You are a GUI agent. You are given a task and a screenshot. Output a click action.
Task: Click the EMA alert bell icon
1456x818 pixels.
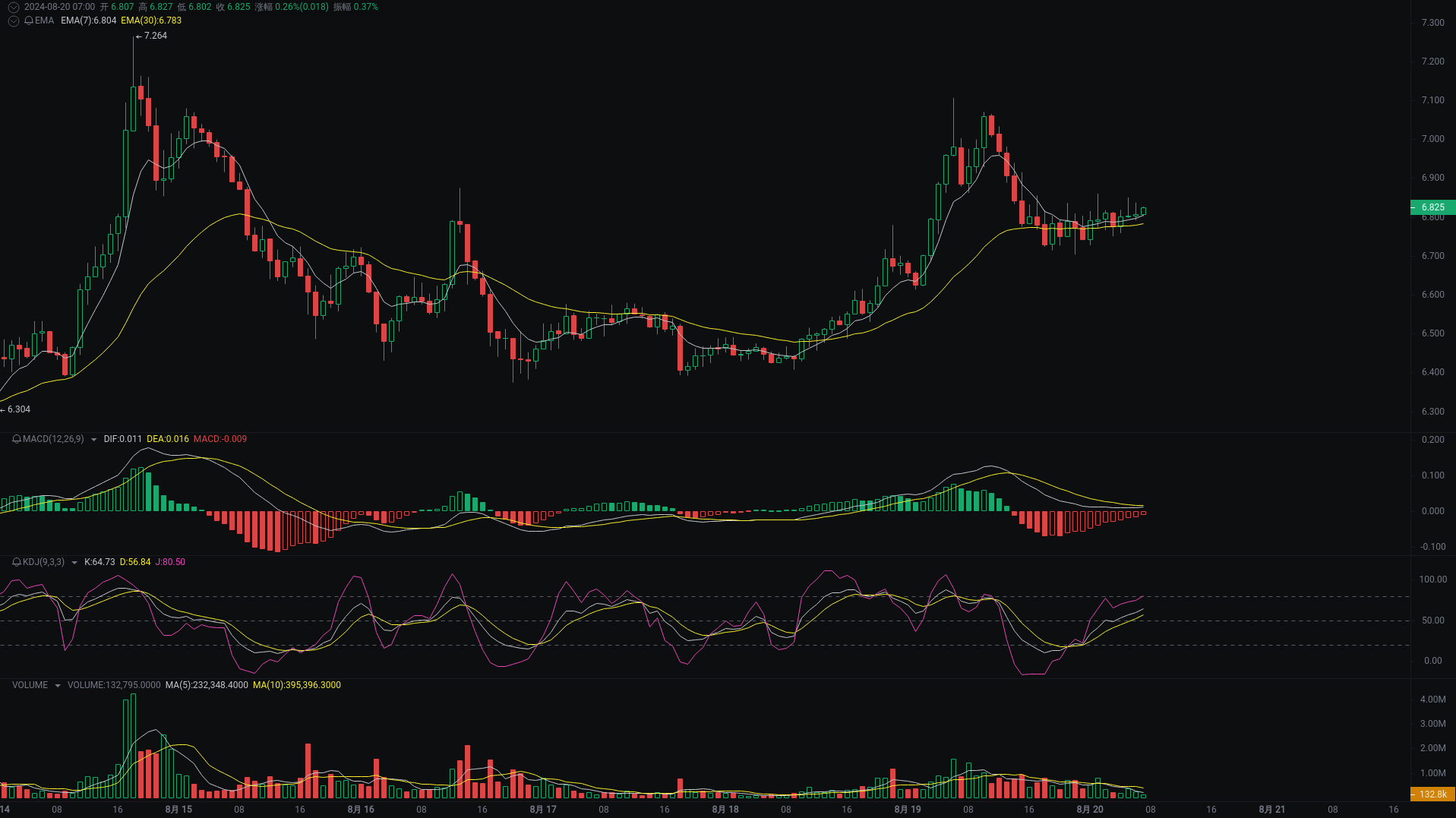click(29, 21)
